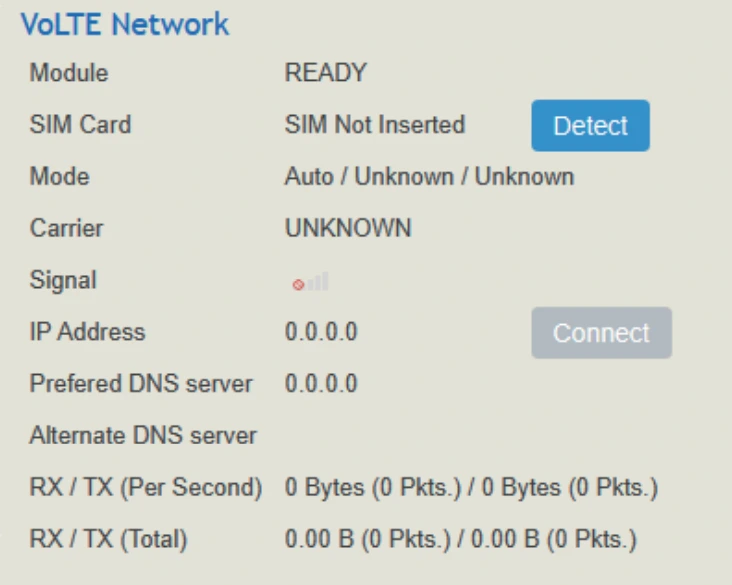Image resolution: width=732 pixels, height=585 pixels.
Task: Click the greyed-out Connect button
Action: 601,333
